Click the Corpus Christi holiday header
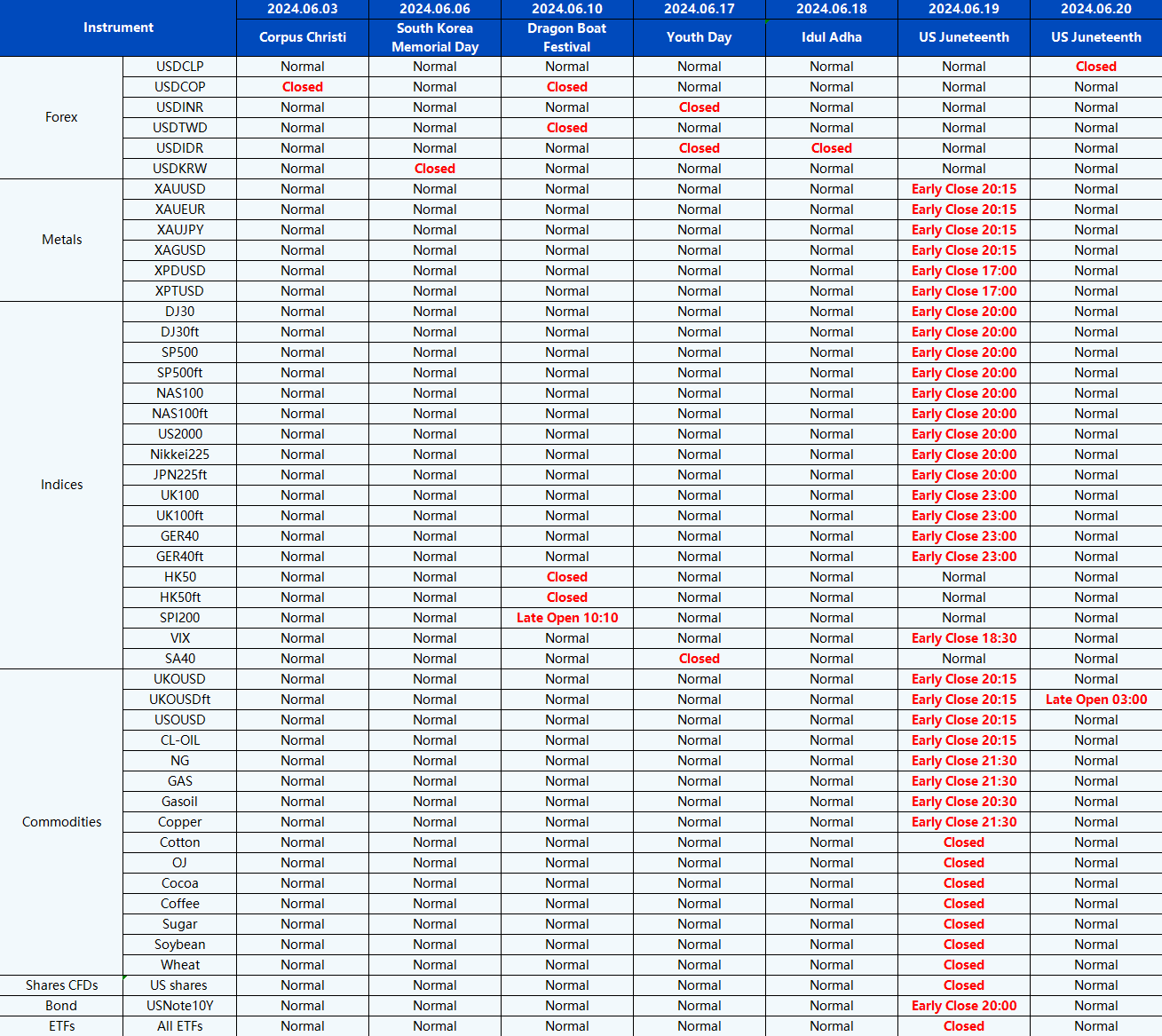 tap(302, 37)
